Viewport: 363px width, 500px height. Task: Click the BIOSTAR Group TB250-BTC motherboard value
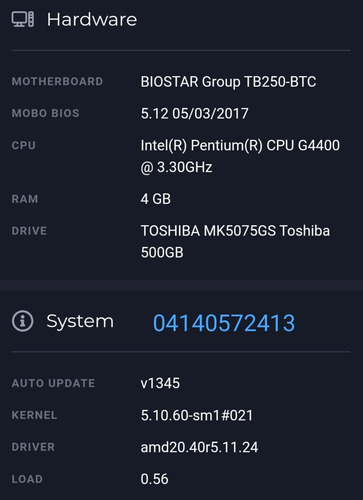pyautogui.click(x=228, y=82)
